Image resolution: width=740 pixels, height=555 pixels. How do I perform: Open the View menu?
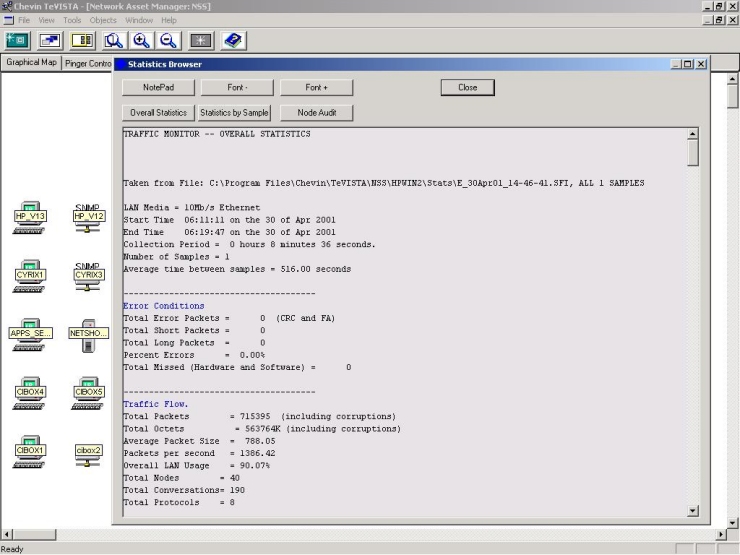(x=46, y=20)
